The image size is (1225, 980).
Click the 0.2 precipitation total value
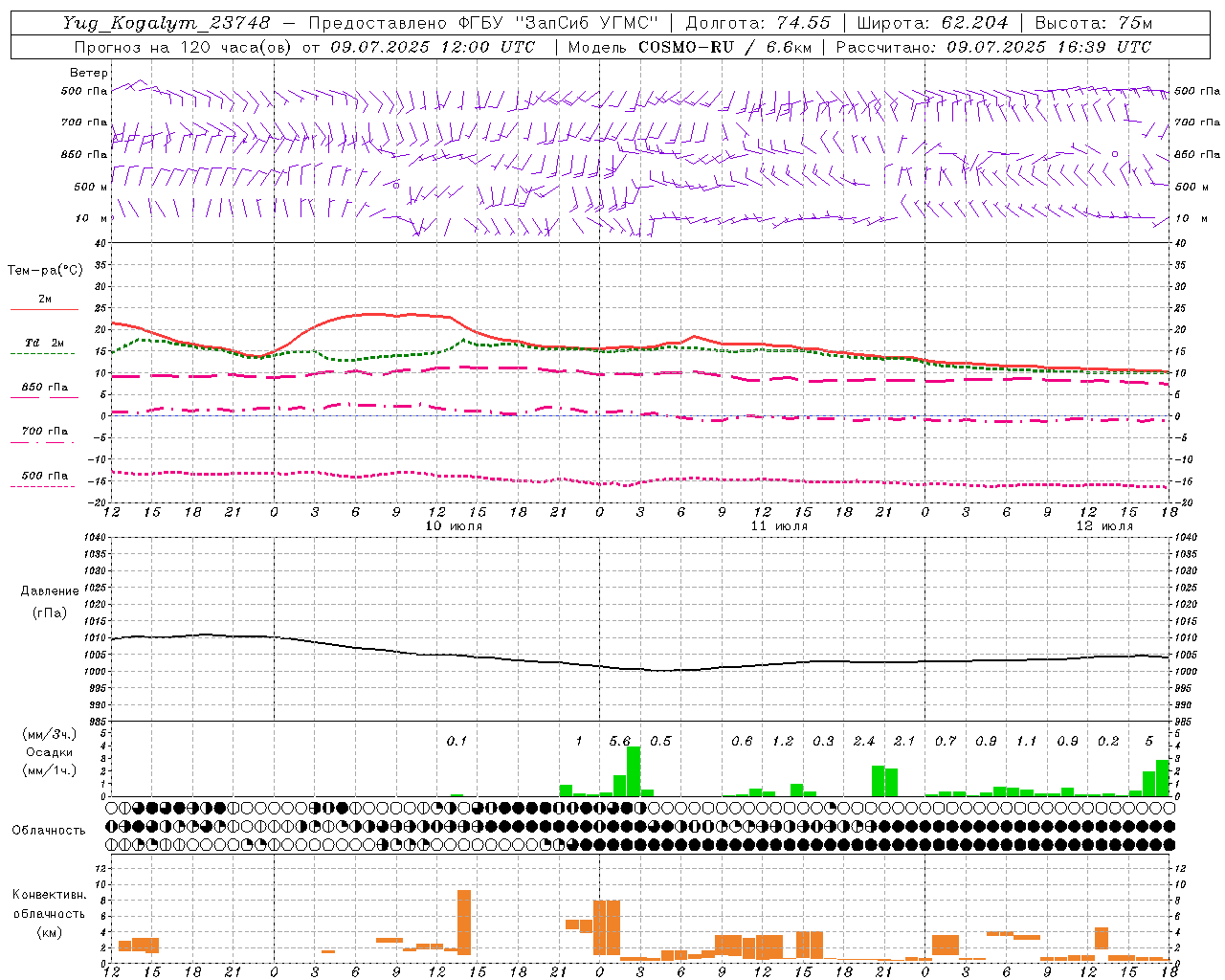click(1108, 742)
